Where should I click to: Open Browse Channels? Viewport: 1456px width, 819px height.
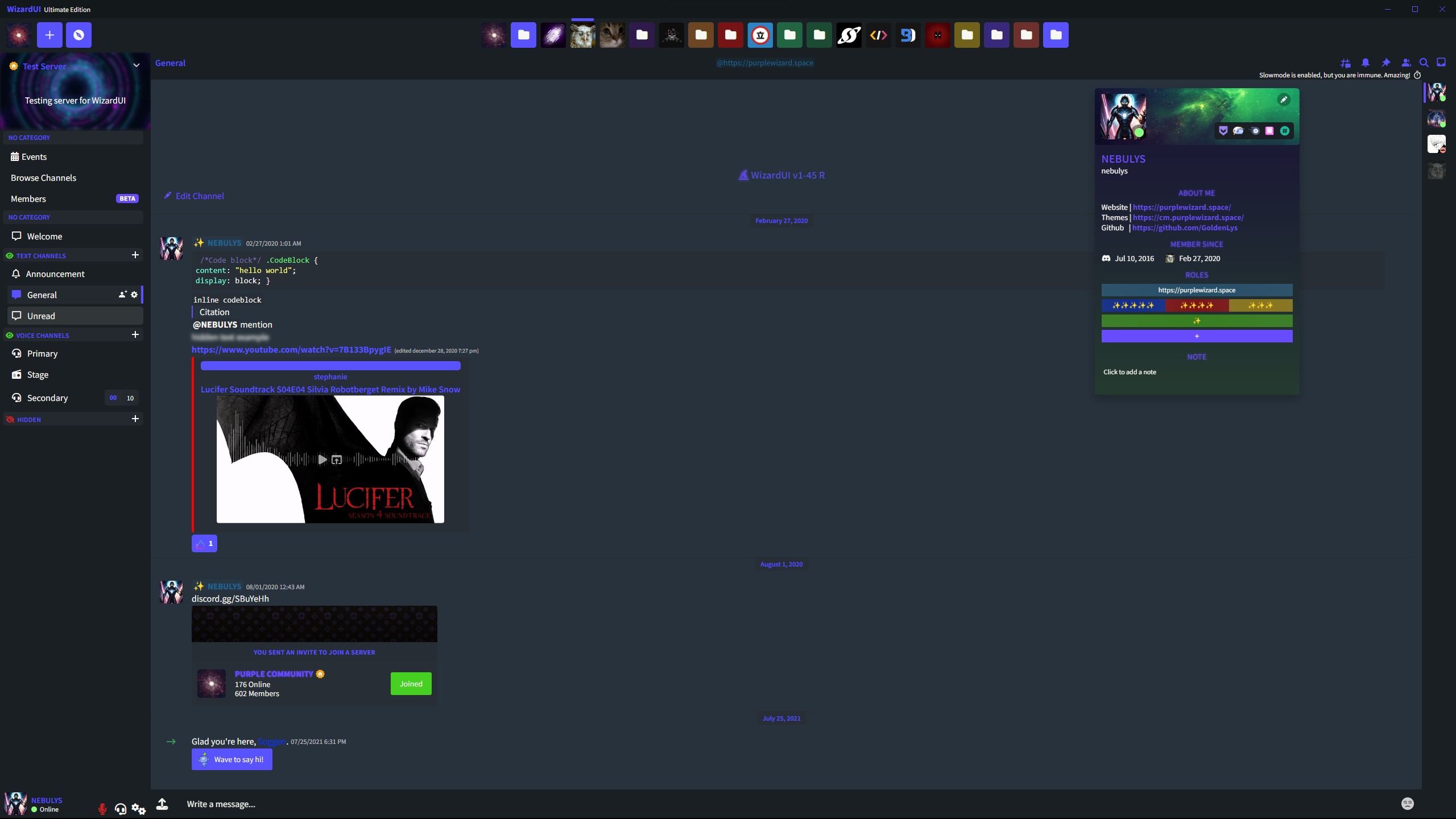tap(74, 178)
